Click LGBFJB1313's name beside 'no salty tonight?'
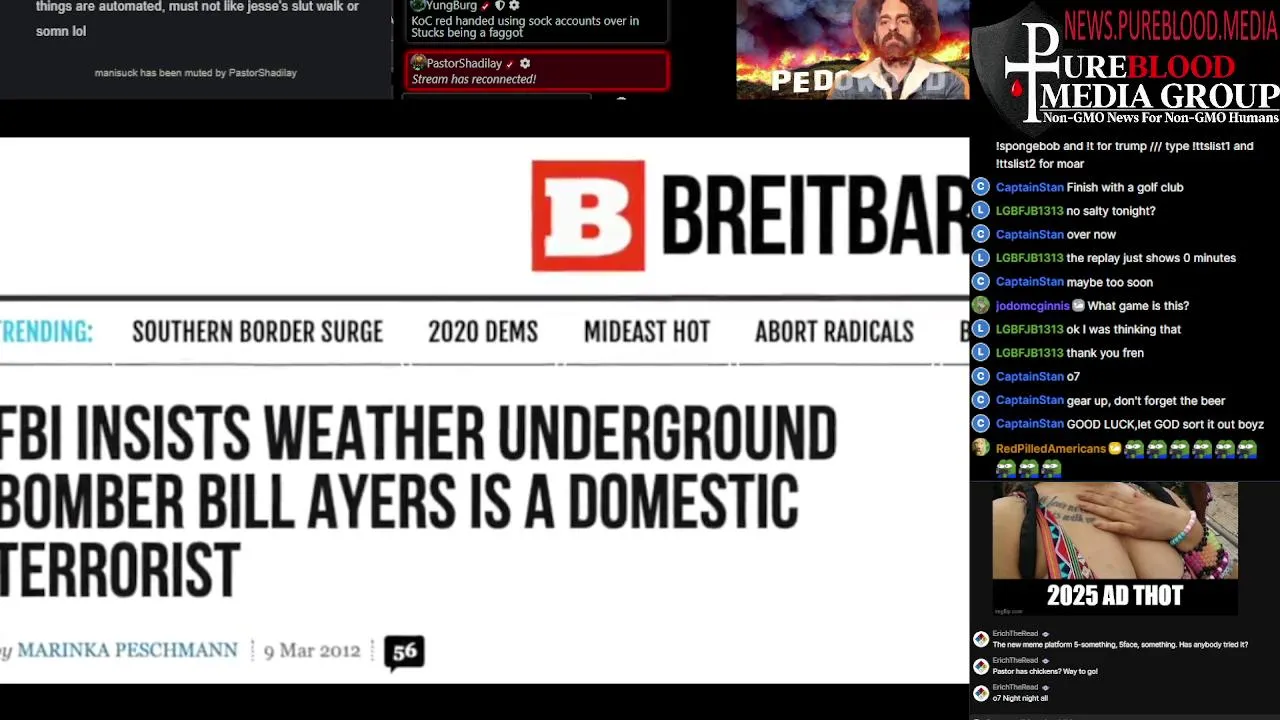Image resolution: width=1280 pixels, height=720 pixels. (1029, 211)
